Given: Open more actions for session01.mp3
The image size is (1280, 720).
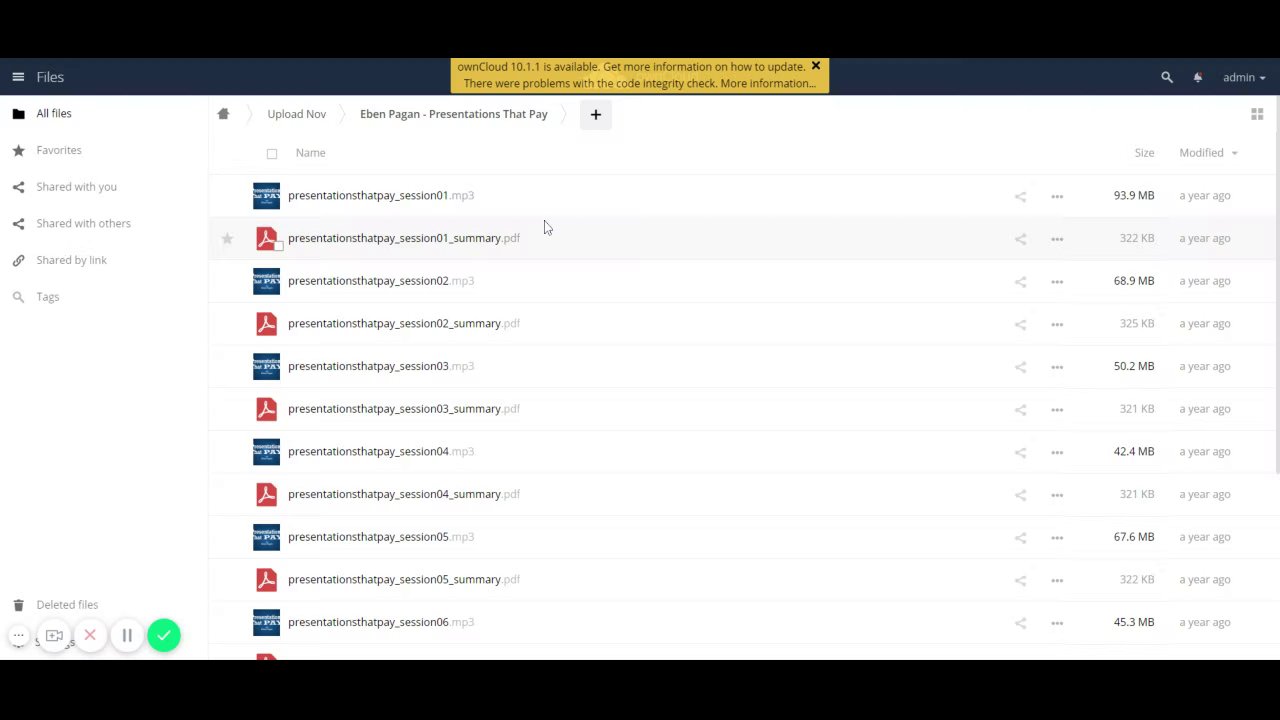Looking at the screenshot, I should pyautogui.click(x=1057, y=196).
